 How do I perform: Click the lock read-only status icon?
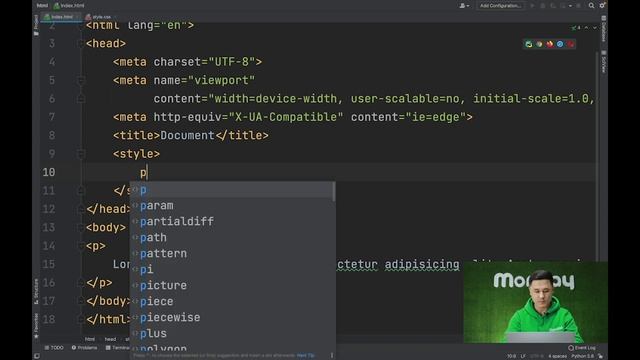[601, 356]
